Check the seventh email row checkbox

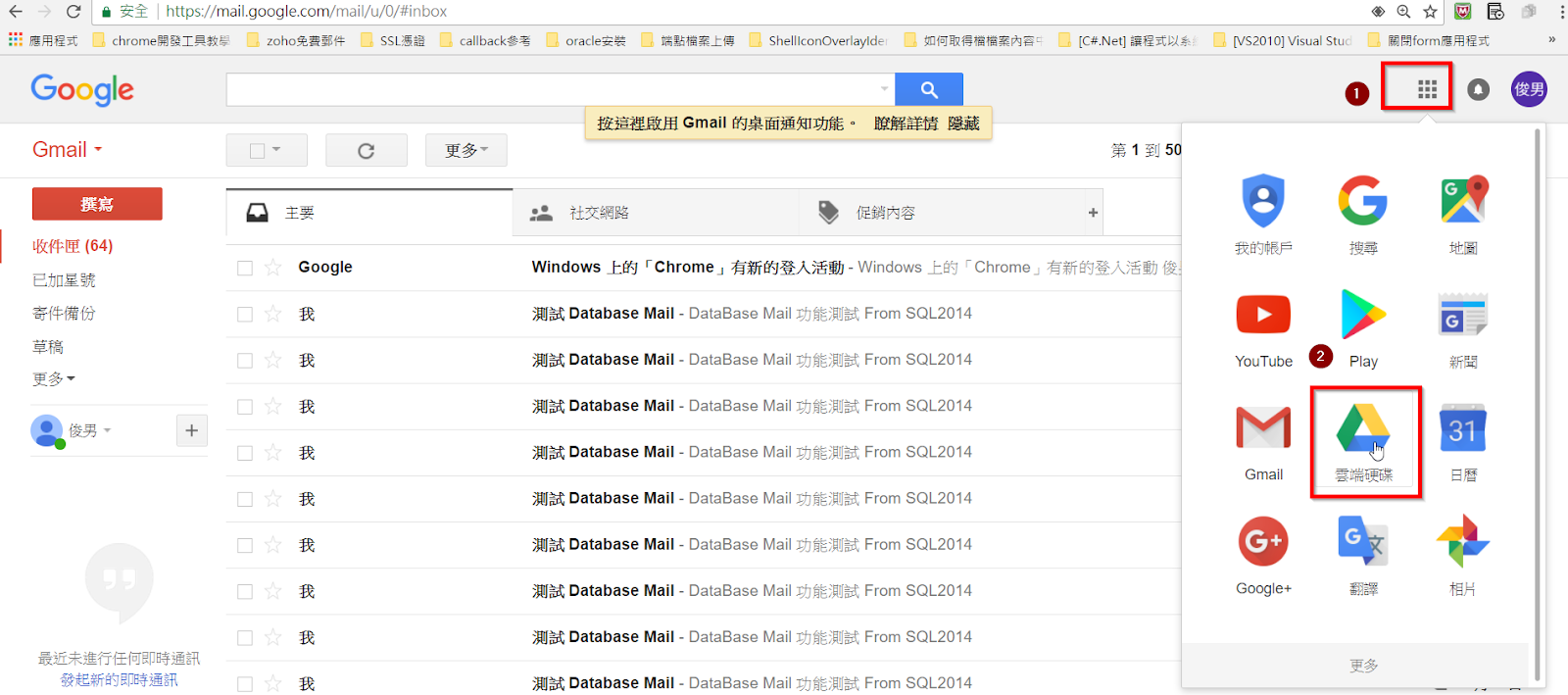click(245, 545)
